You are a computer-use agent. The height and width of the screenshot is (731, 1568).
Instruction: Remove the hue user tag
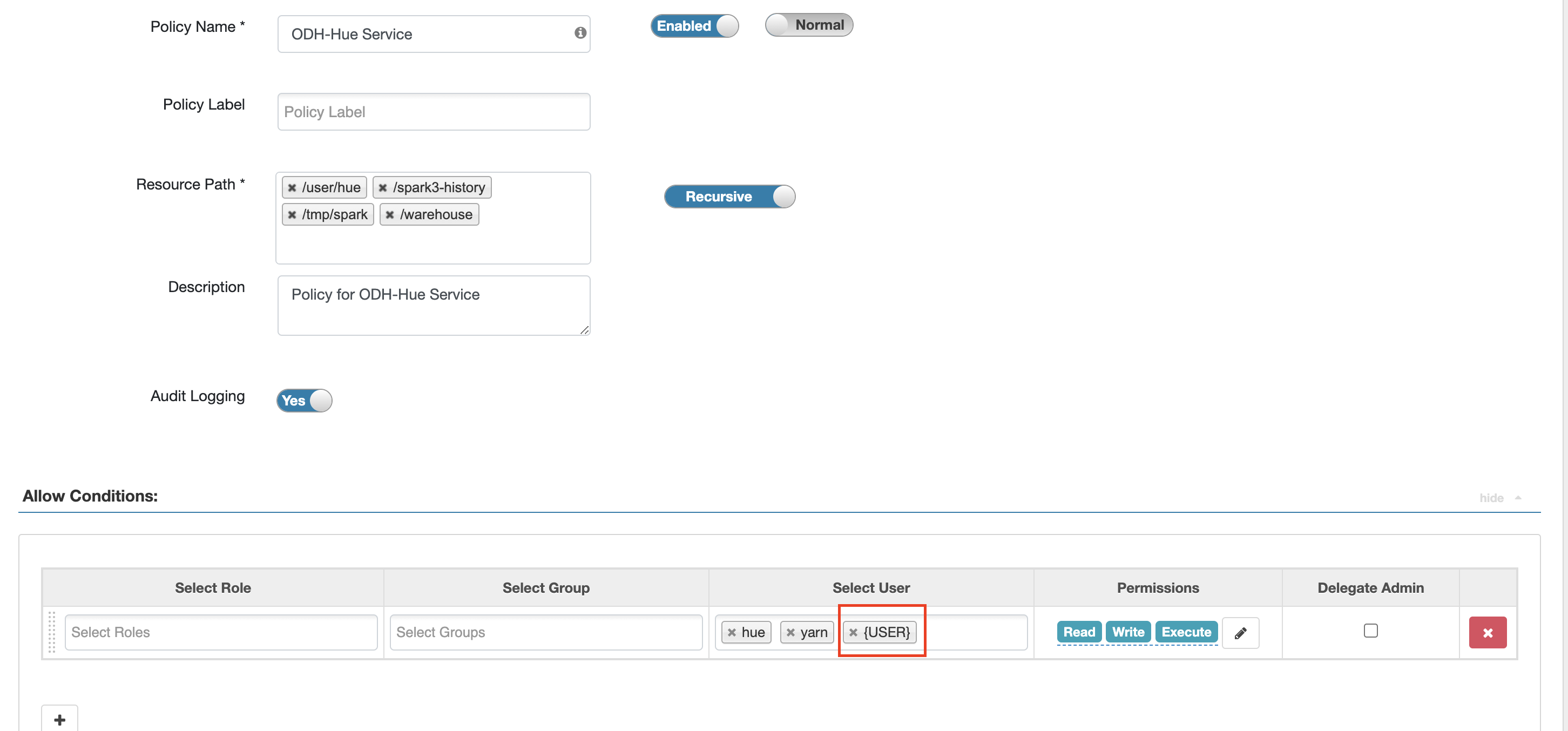coord(732,632)
